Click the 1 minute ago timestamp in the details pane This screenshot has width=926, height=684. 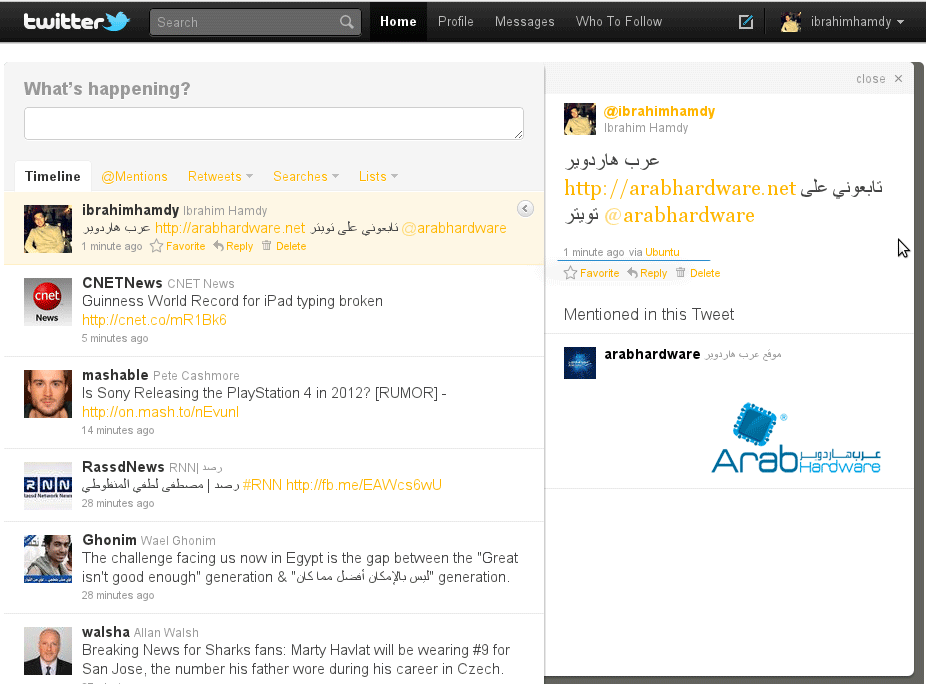pyautogui.click(x=594, y=252)
